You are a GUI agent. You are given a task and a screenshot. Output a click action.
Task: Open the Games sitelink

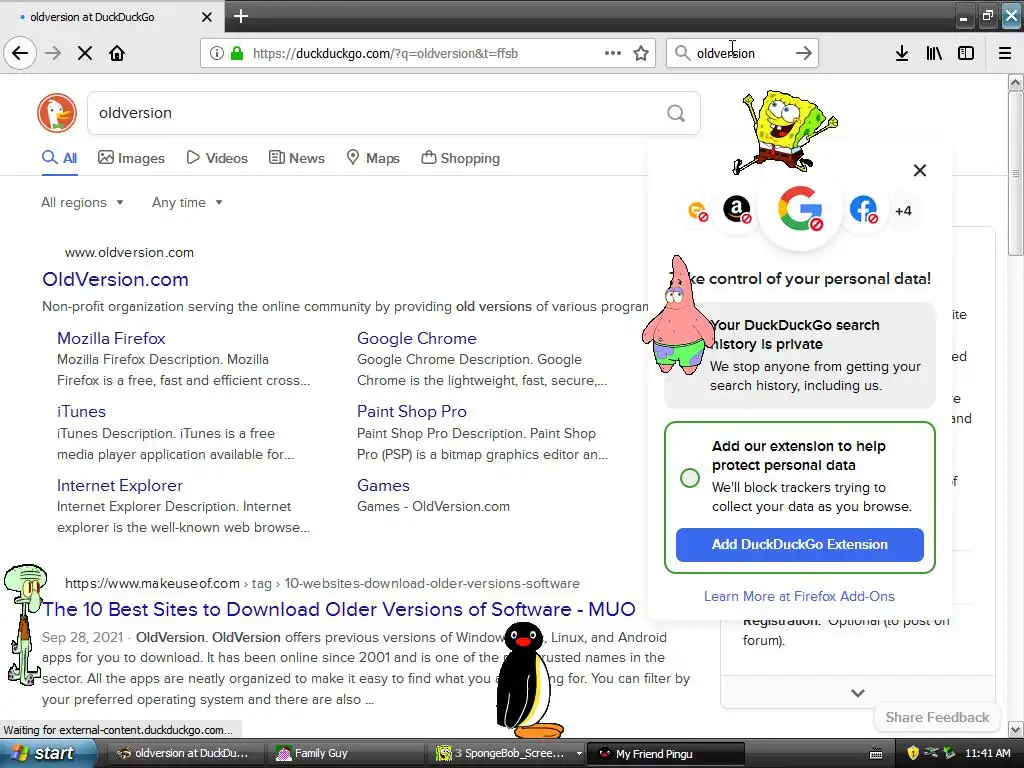click(x=383, y=485)
